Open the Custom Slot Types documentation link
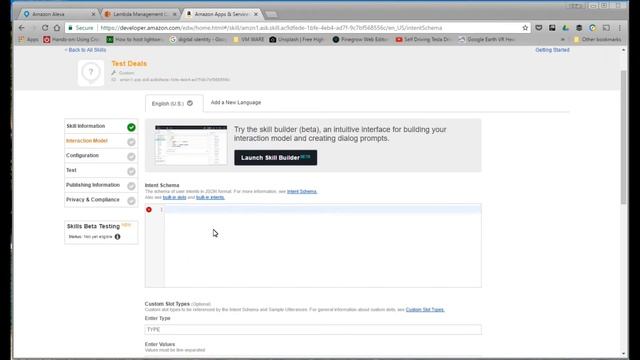The image size is (640, 360). coord(425,310)
